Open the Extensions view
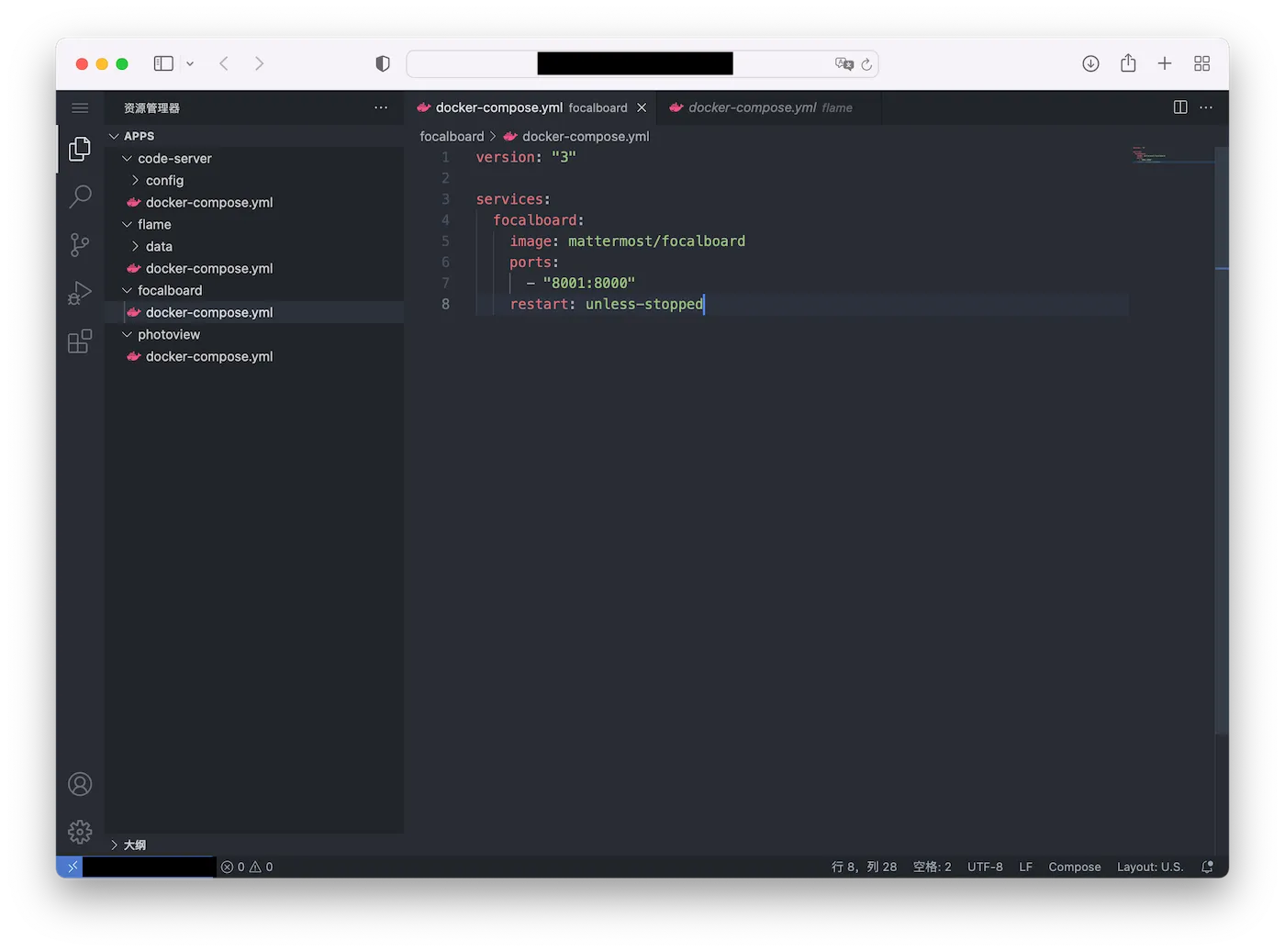The width and height of the screenshot is (1285, 952). (x=80, y=342)
